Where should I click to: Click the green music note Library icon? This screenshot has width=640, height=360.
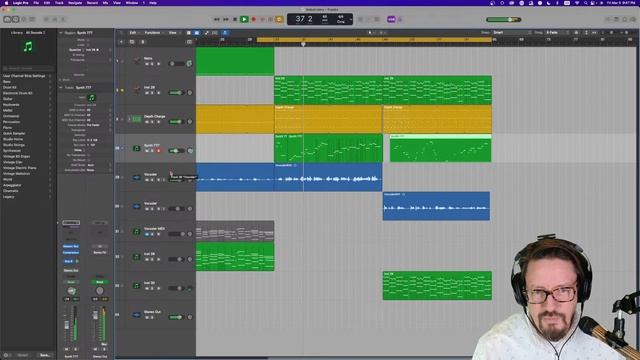click(28, 47)
